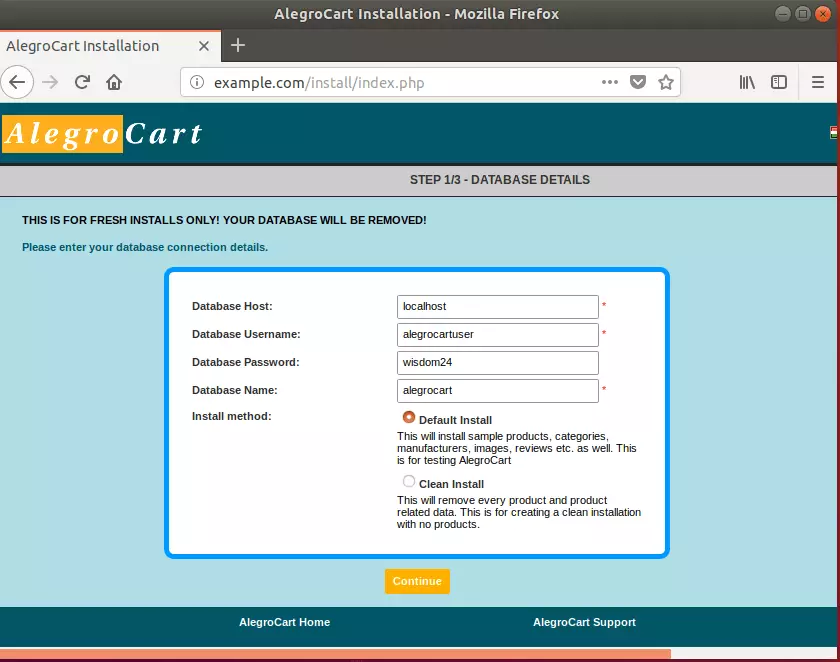Focus the Database Host field

pyautogui.click(x=498, y=306)
